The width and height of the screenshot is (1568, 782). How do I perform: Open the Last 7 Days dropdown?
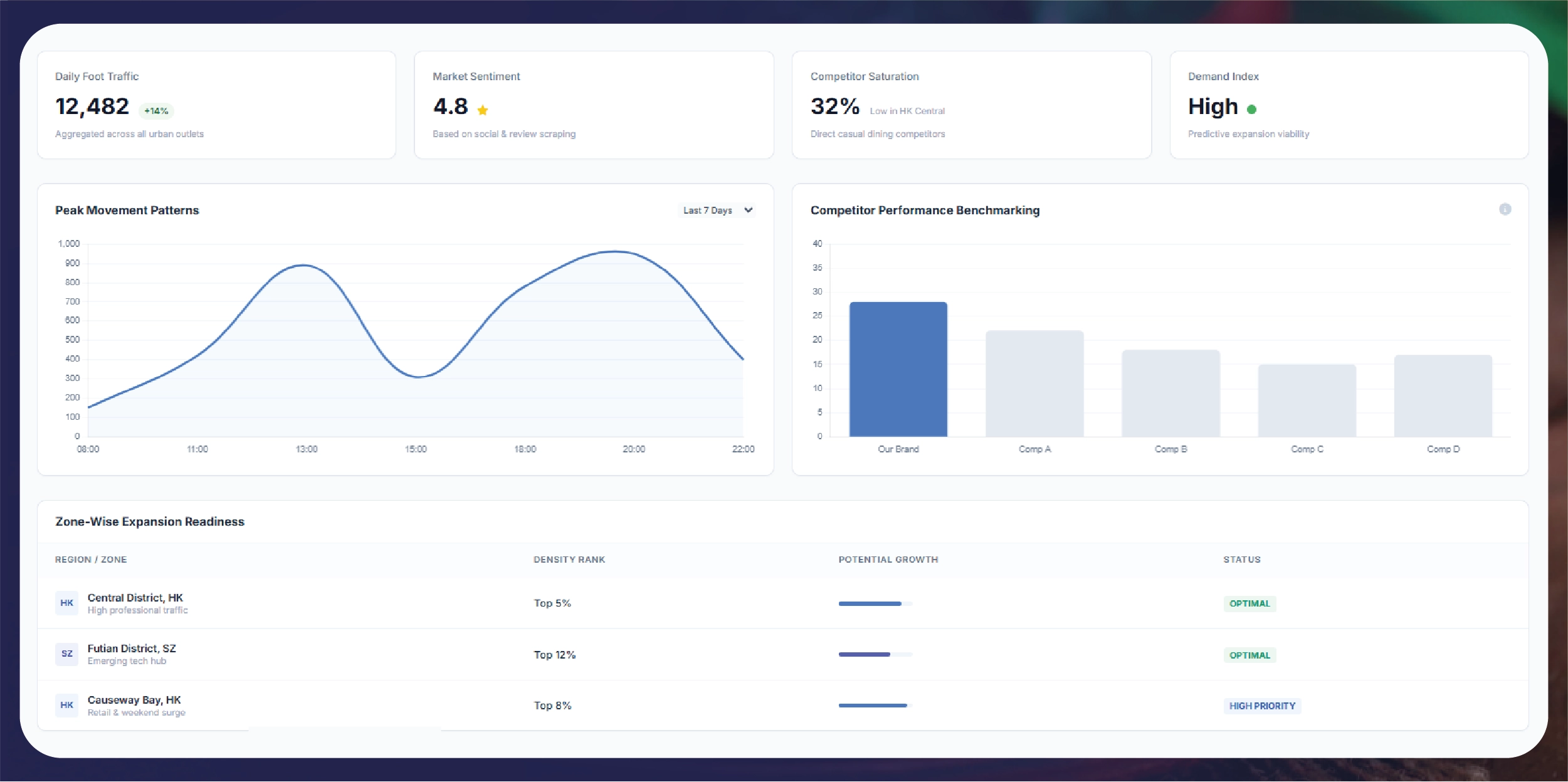(x=708, y=211)
